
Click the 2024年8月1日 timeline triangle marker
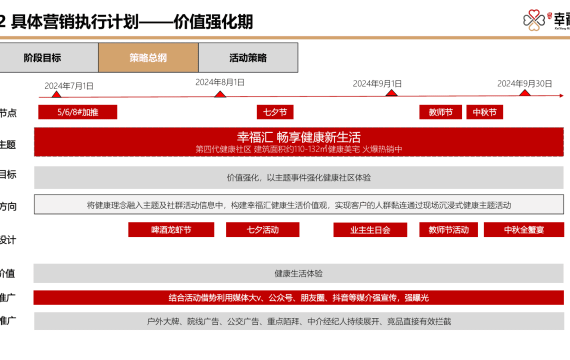(220, 94)
